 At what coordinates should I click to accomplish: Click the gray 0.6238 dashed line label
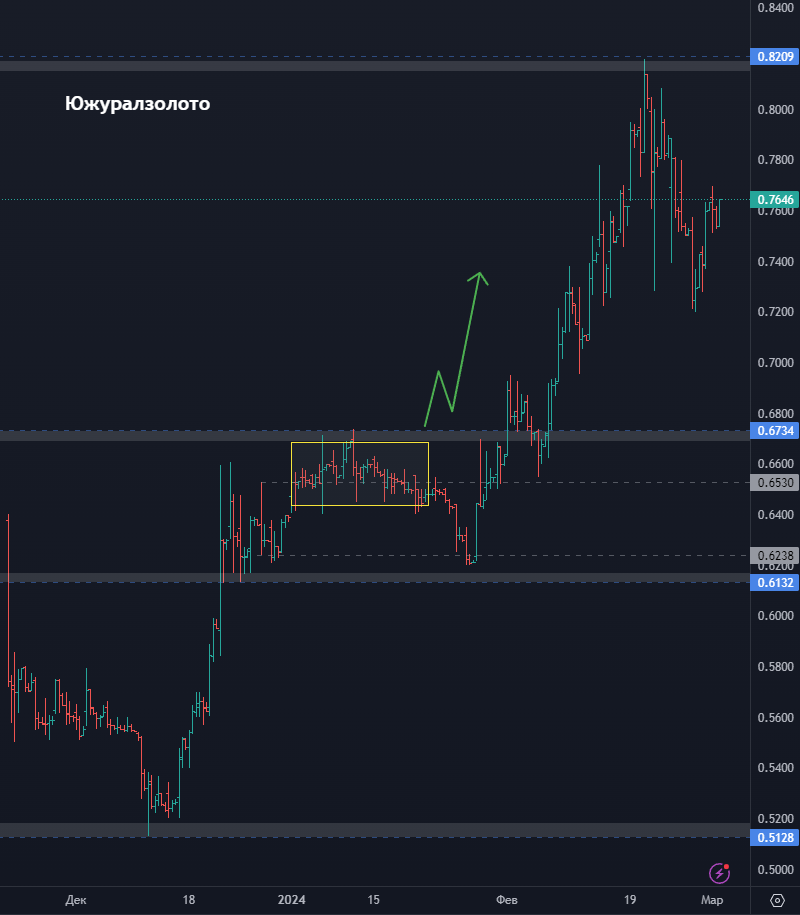[775, 556]
